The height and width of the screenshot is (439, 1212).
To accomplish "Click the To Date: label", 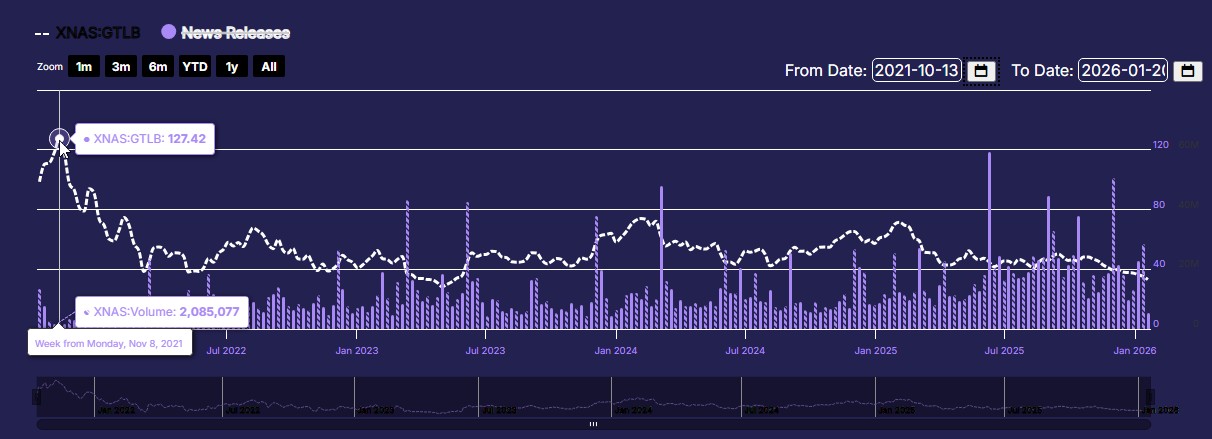I will (1042, 71).
